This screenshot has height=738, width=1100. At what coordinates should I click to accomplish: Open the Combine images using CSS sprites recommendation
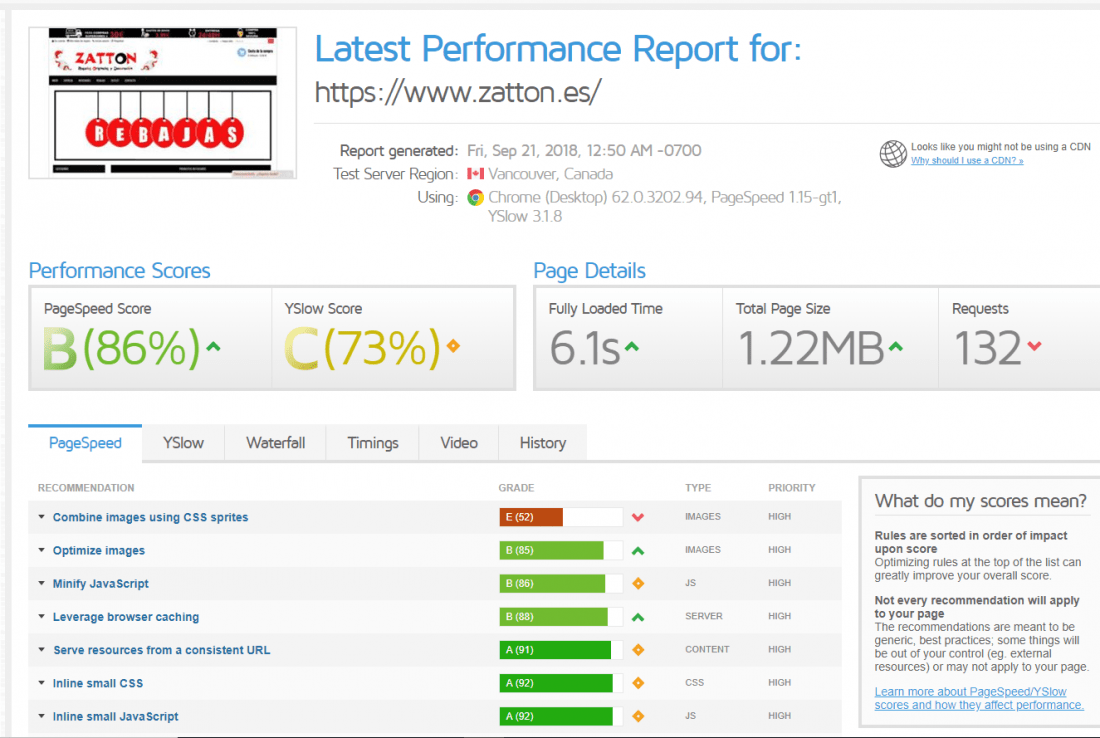point(150,517)
